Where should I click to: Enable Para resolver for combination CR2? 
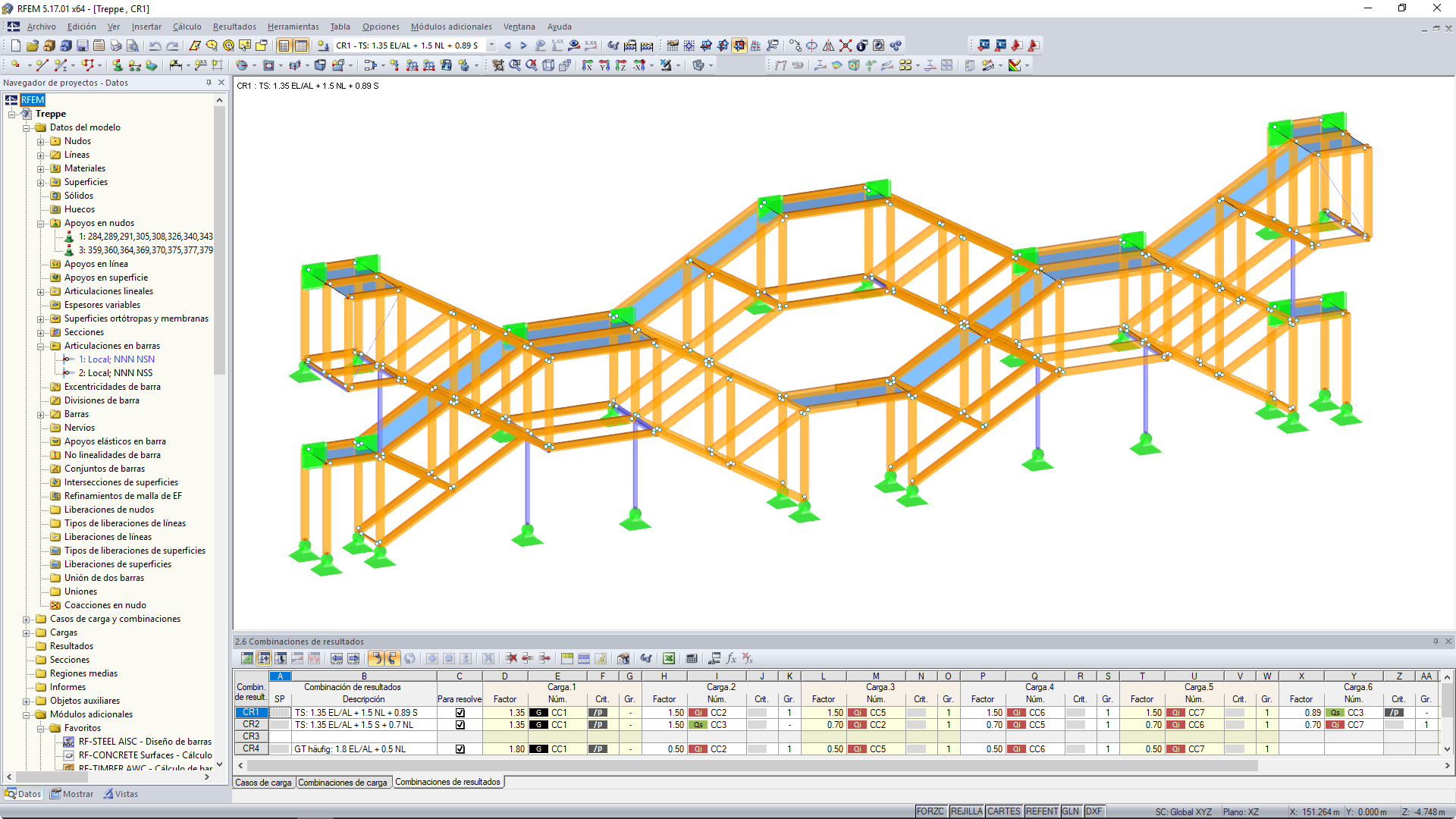460,725
